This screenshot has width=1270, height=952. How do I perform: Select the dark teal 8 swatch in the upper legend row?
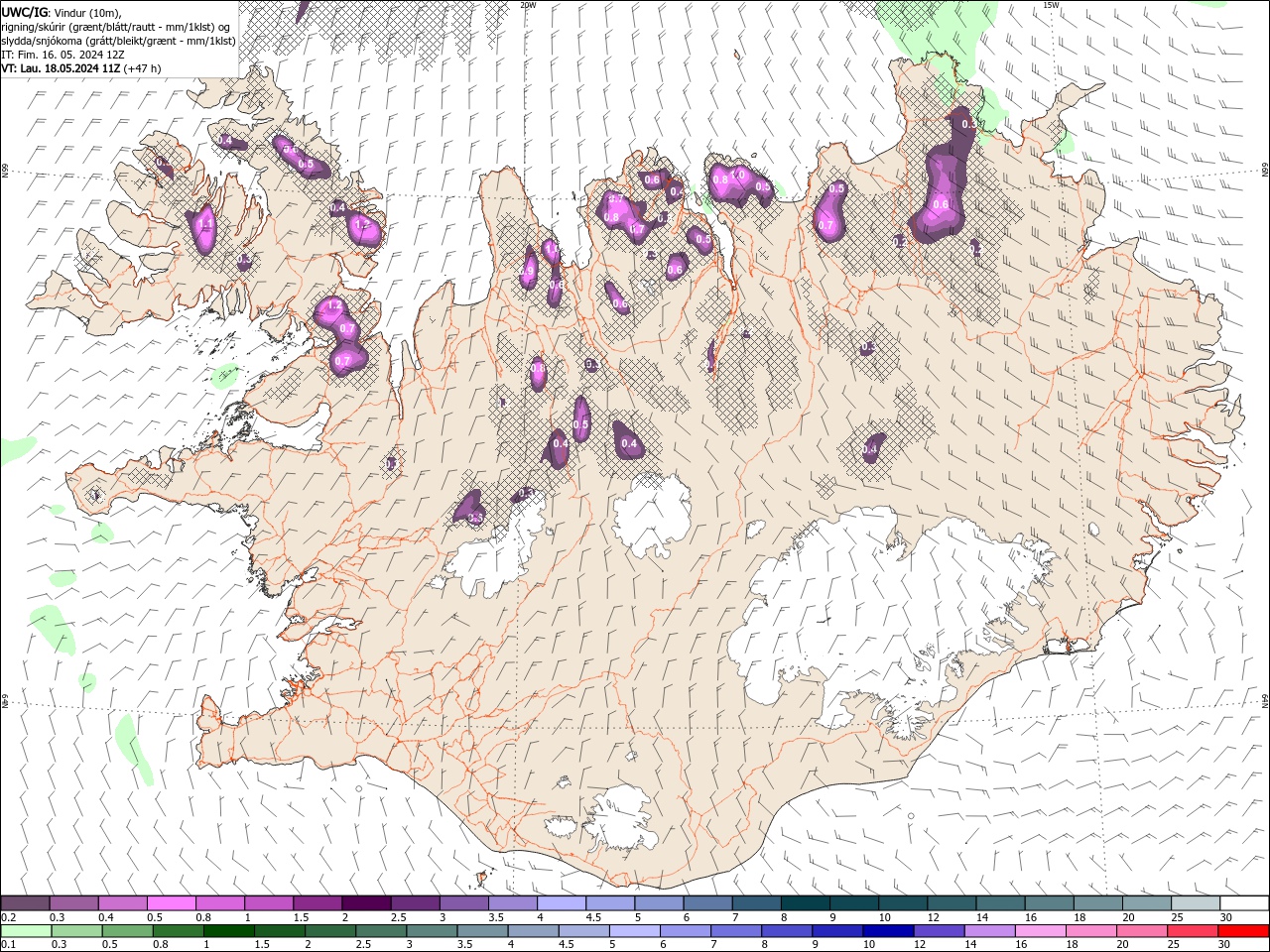tap(806, 903)
